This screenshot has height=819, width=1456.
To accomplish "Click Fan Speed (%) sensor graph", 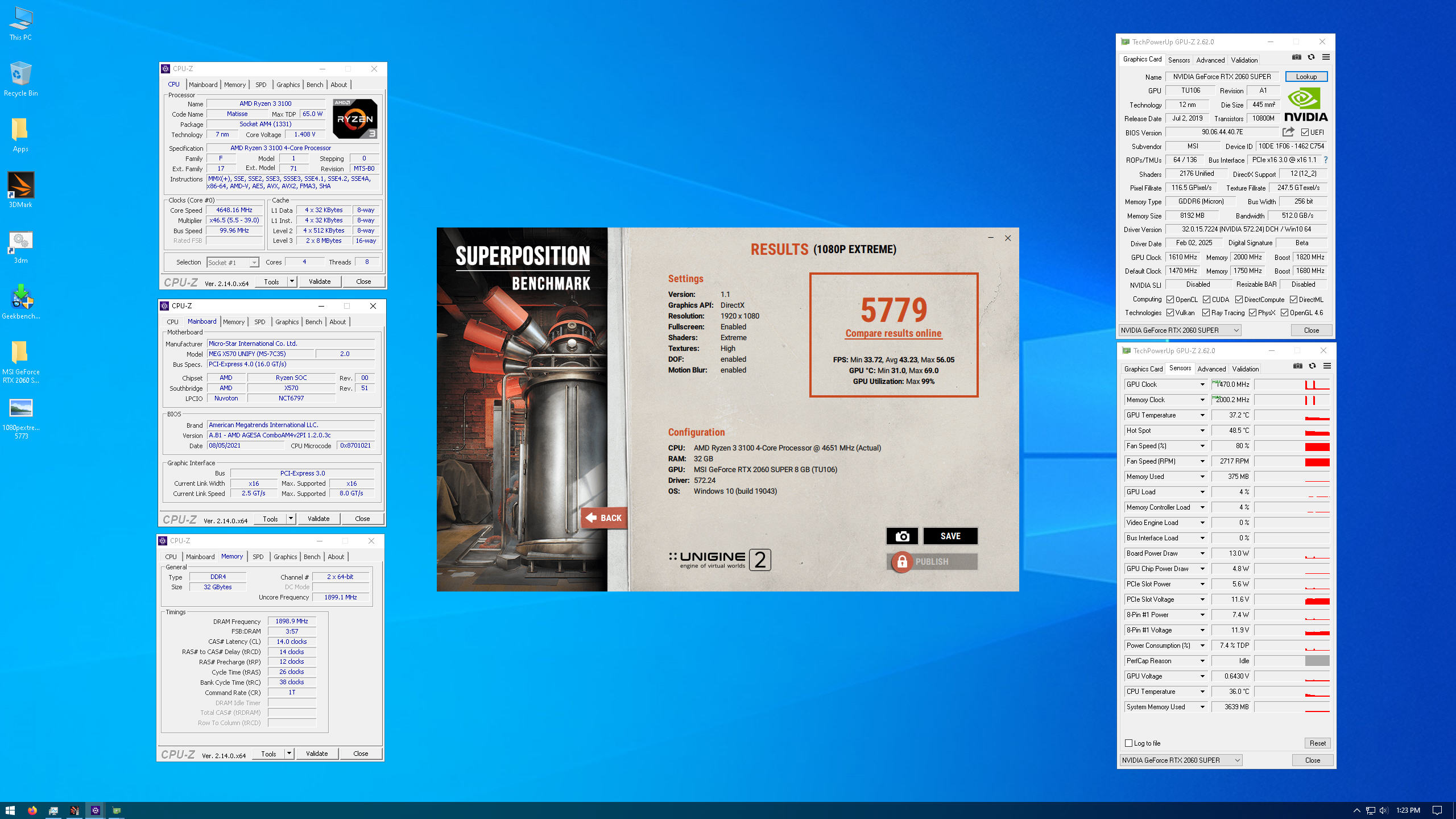I will (x=1292, y=446).
